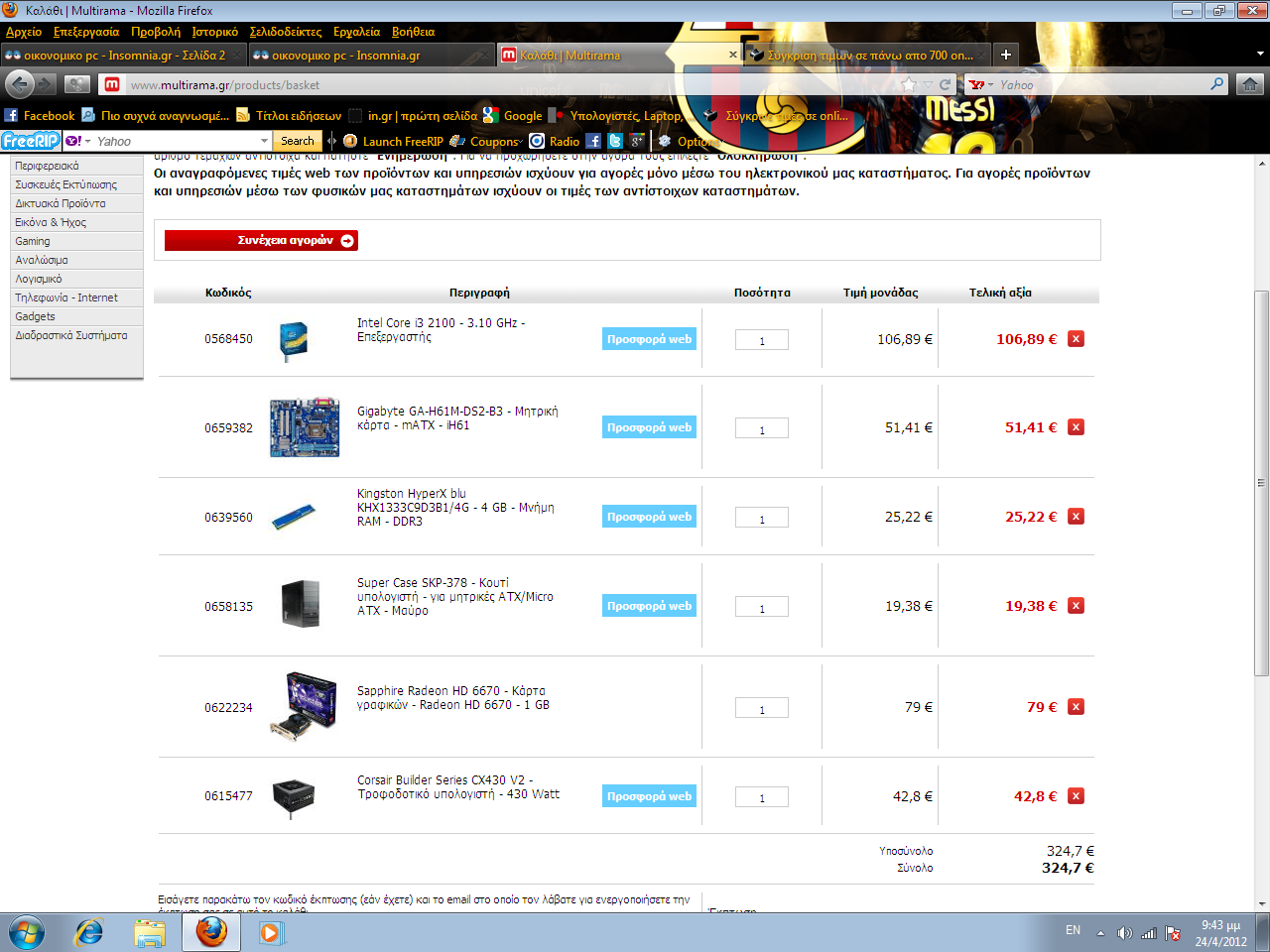
Task: Click the EN language indicator in tray
Action: 1073,930
